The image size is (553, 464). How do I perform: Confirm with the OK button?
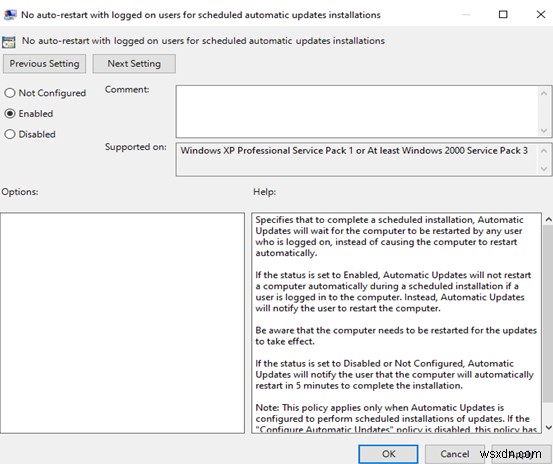click(x=388, y=454)
